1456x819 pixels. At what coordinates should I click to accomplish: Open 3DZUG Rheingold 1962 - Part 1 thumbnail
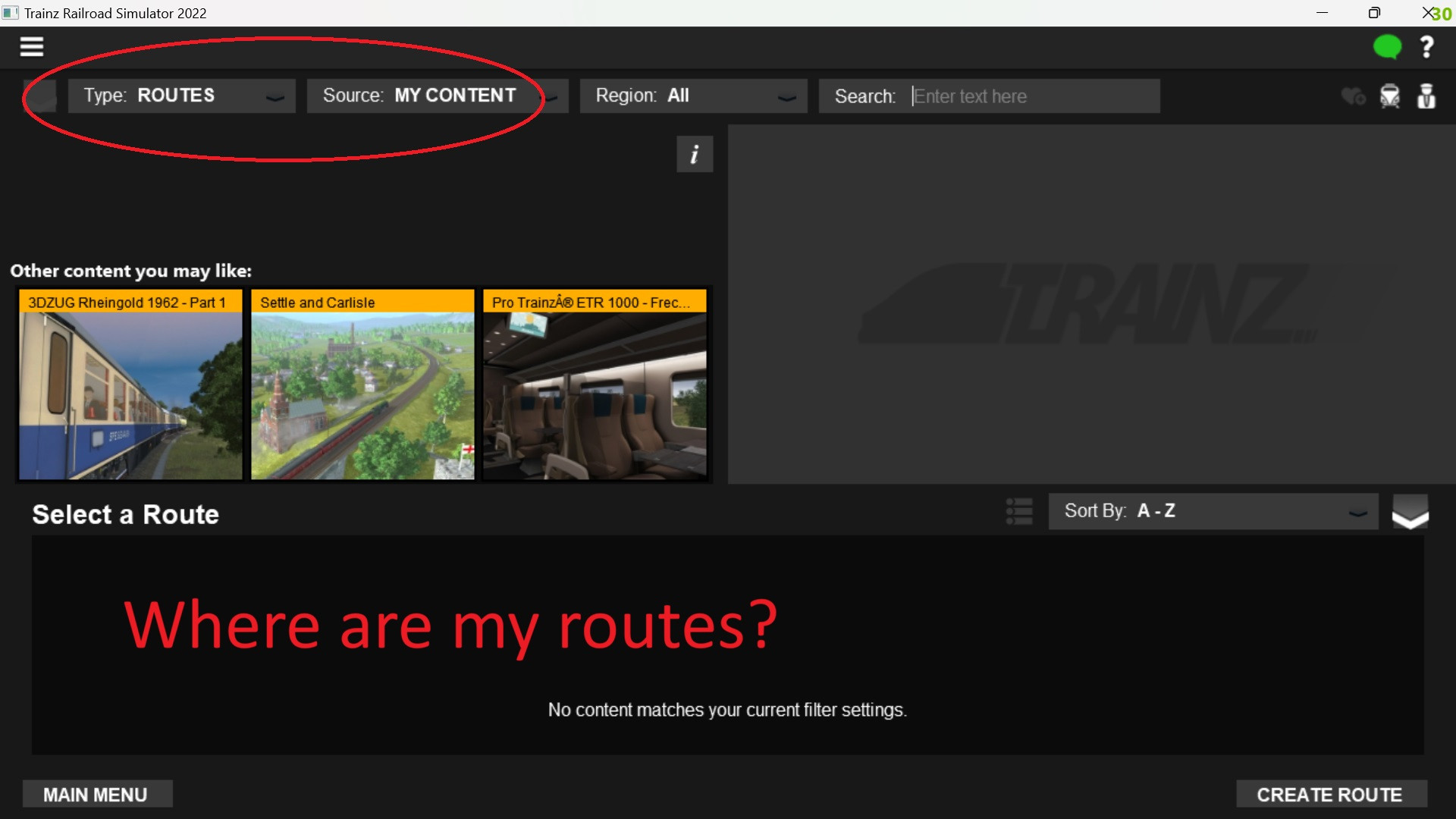(x=130, y=385)
